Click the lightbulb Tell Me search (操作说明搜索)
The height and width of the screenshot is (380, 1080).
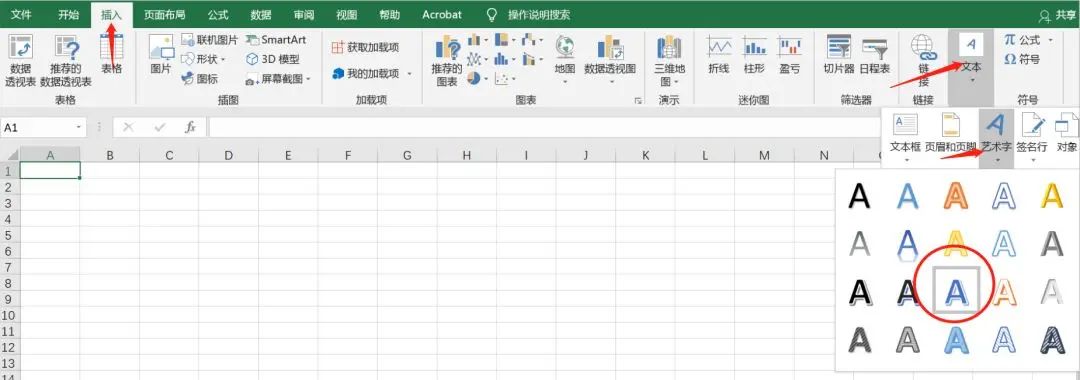tap(528, 14)
